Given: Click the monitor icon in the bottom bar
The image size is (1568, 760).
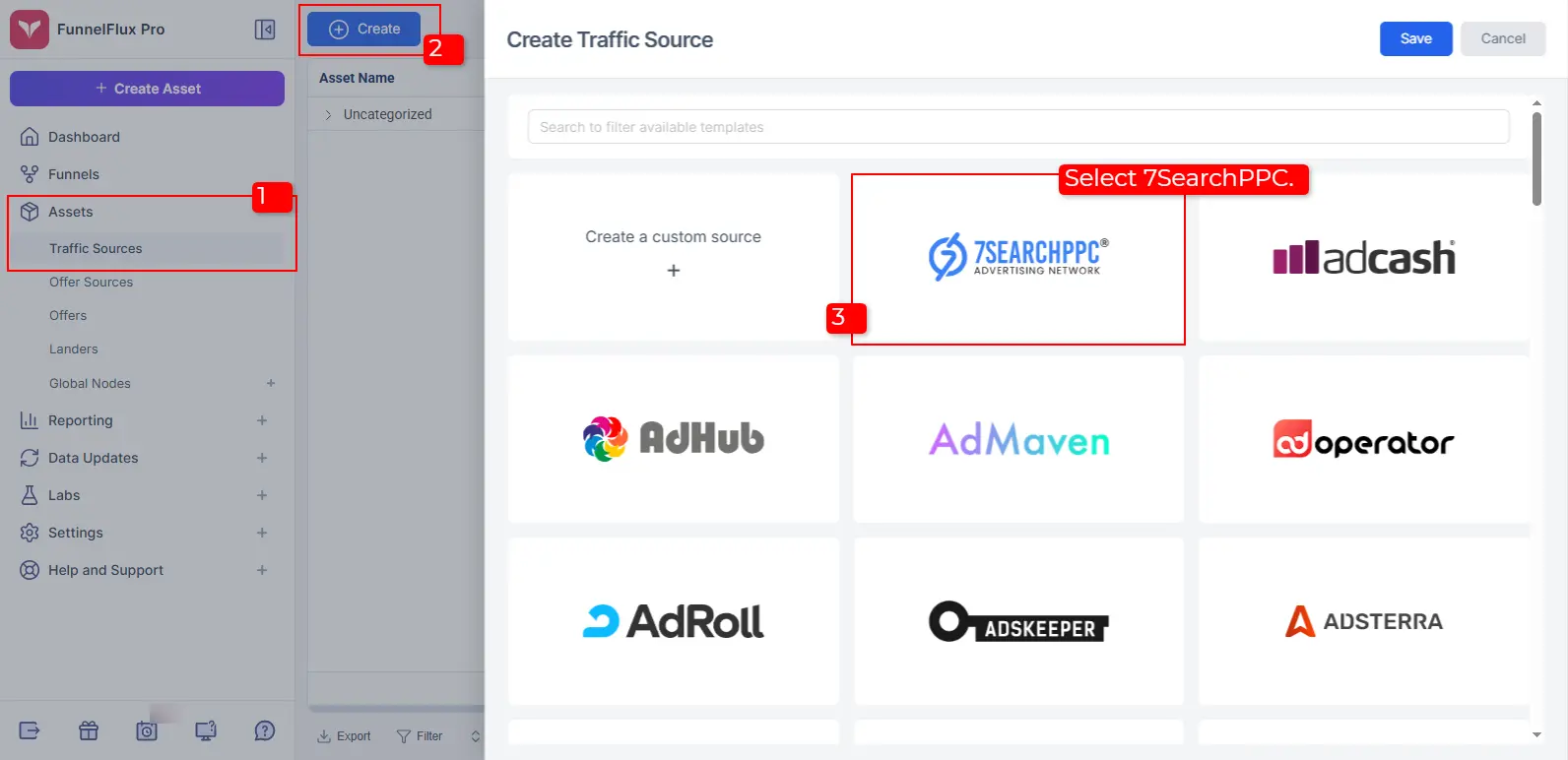Looking at the screenshot, I should click(206, 730).
